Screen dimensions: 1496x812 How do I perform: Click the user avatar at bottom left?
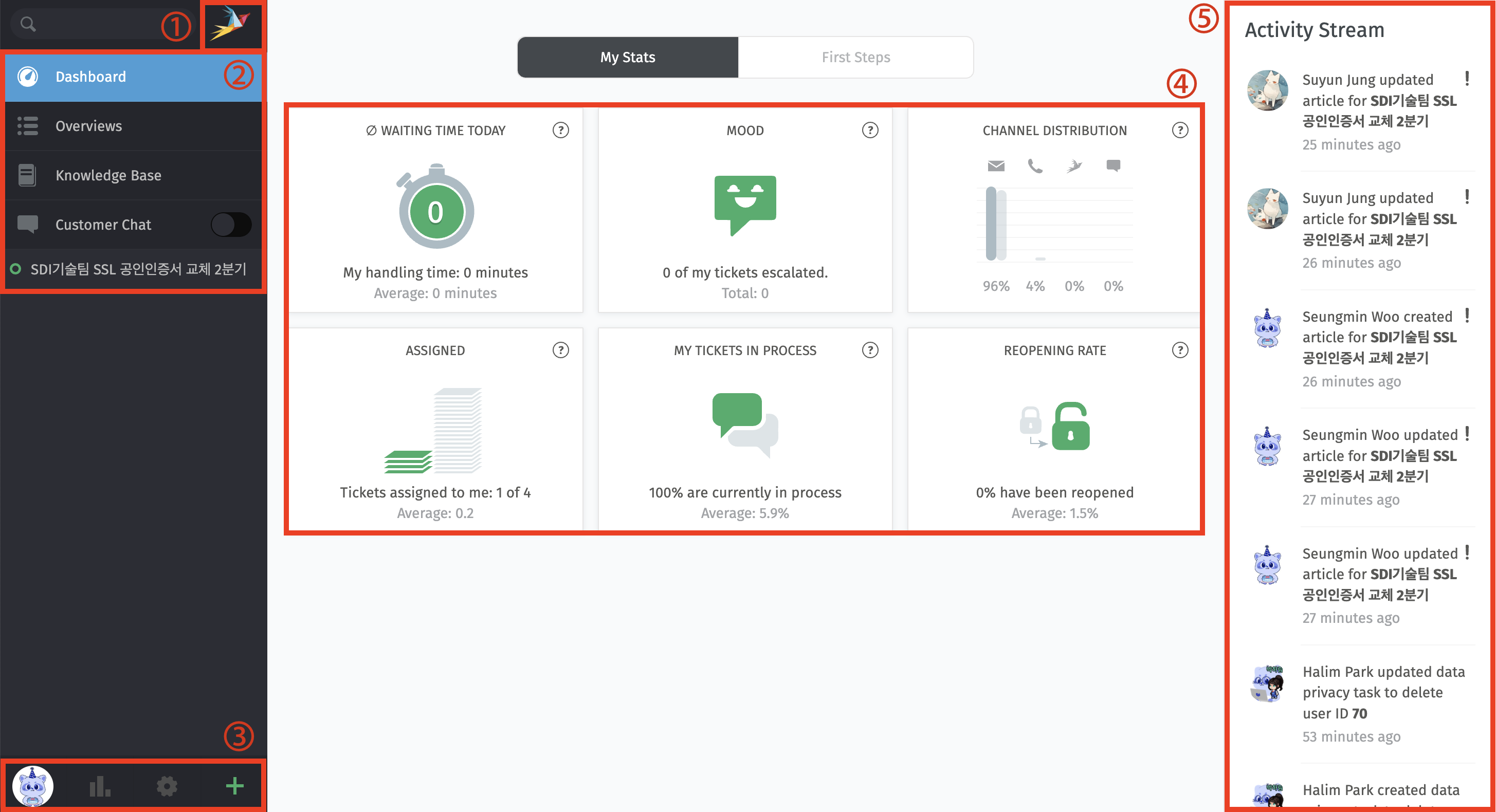33,786
